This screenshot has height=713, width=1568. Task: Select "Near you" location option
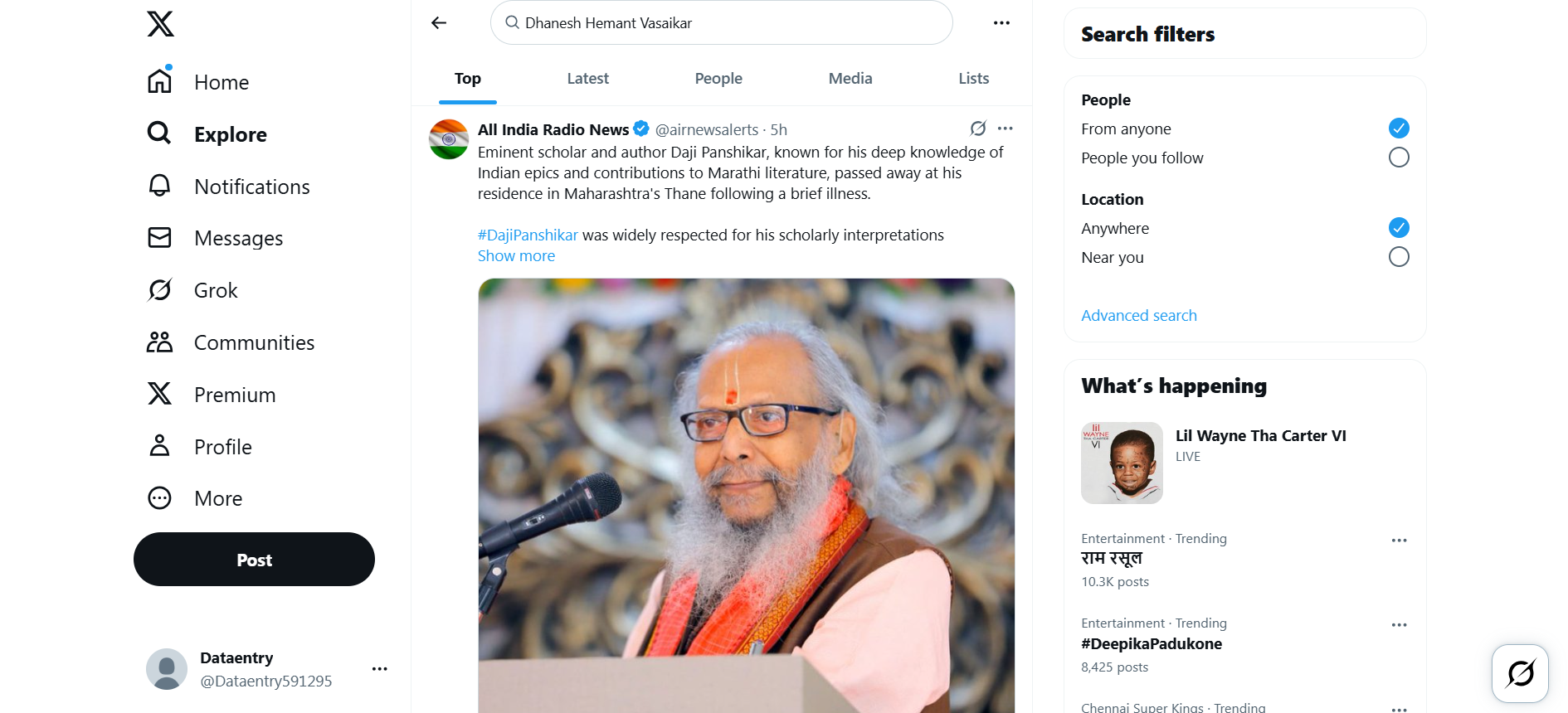point(1399,257)
